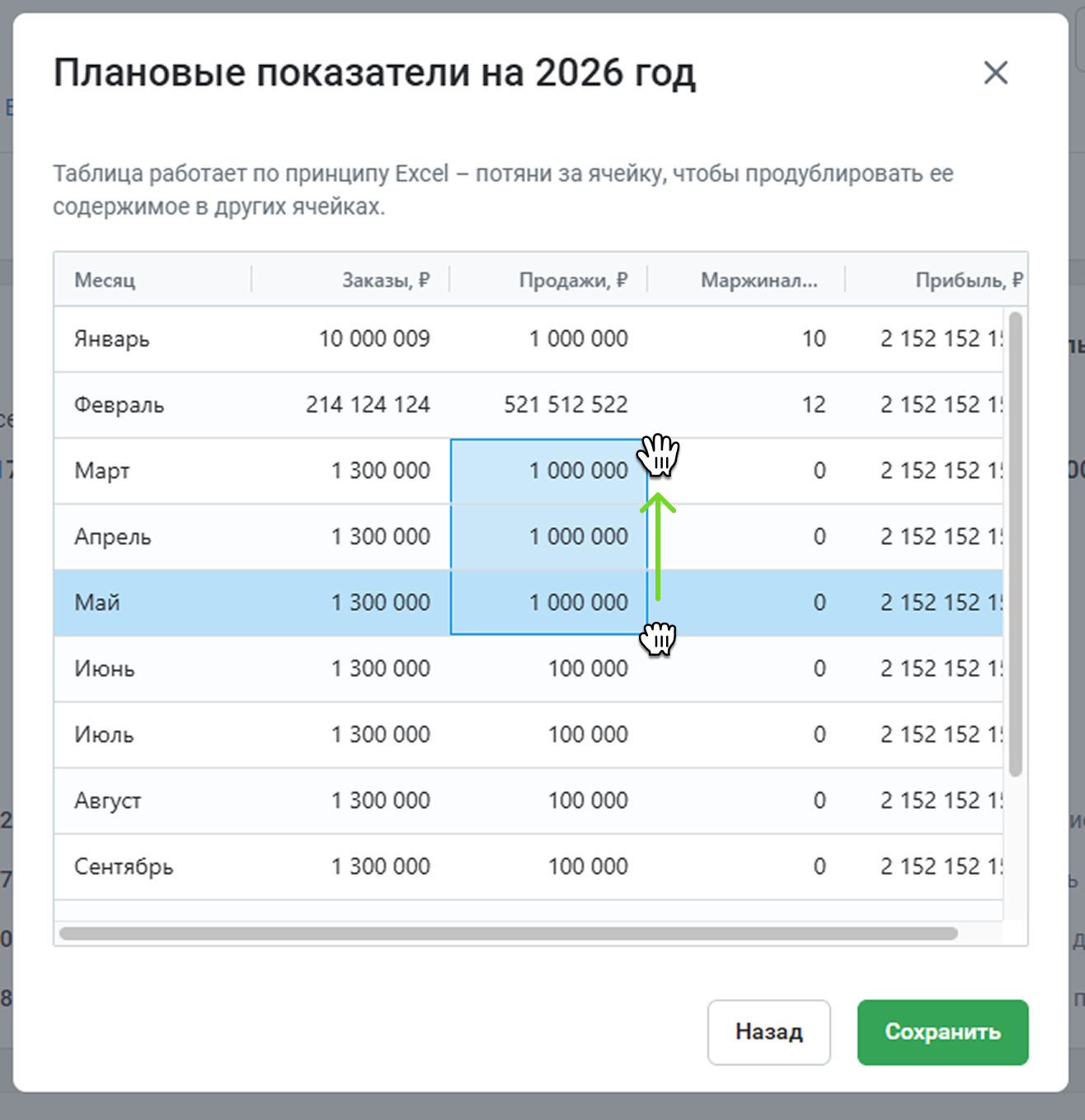Close the planned indicators dialog

(995, 73)
